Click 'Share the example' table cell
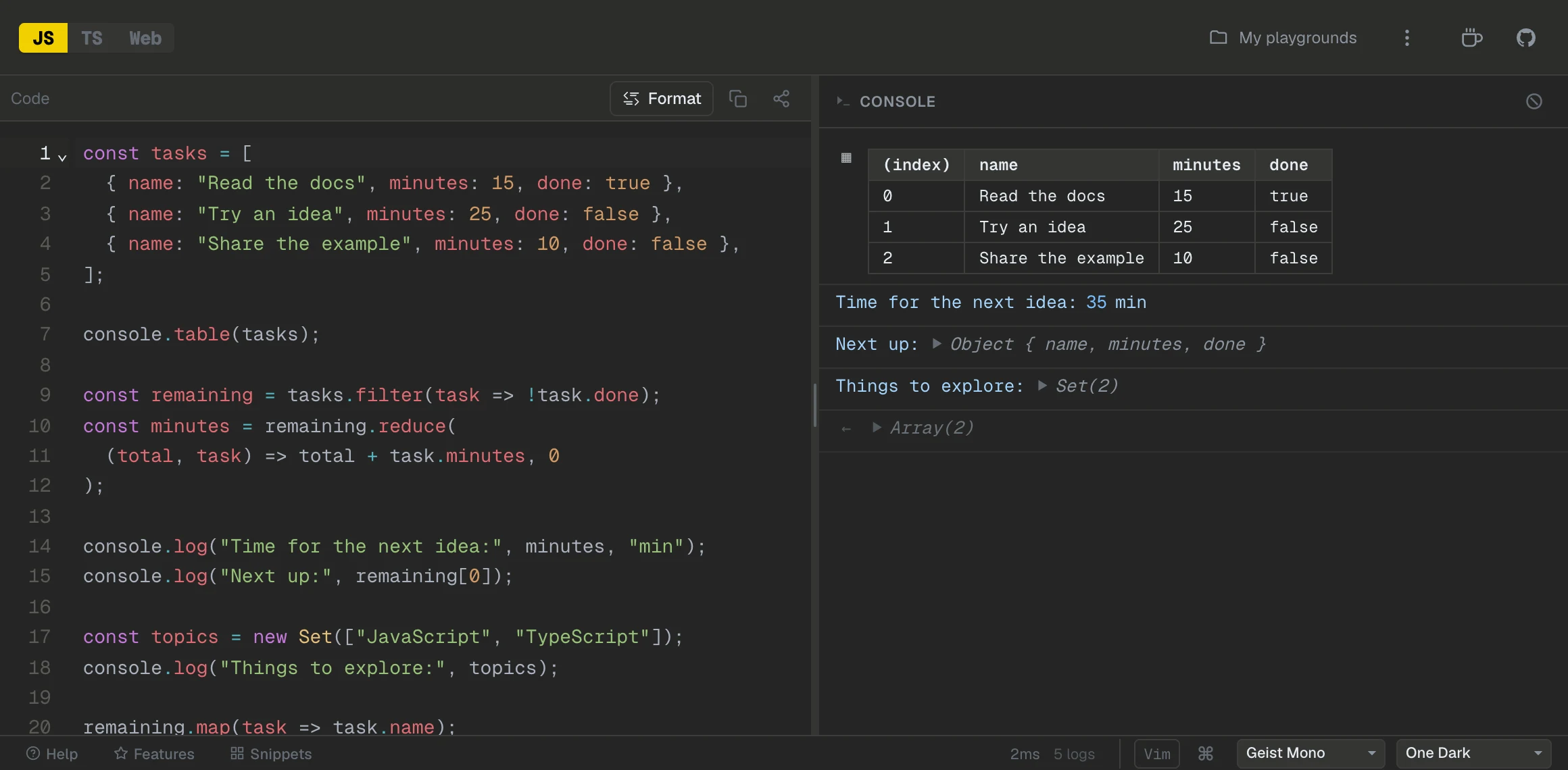 coord(1061,258)
